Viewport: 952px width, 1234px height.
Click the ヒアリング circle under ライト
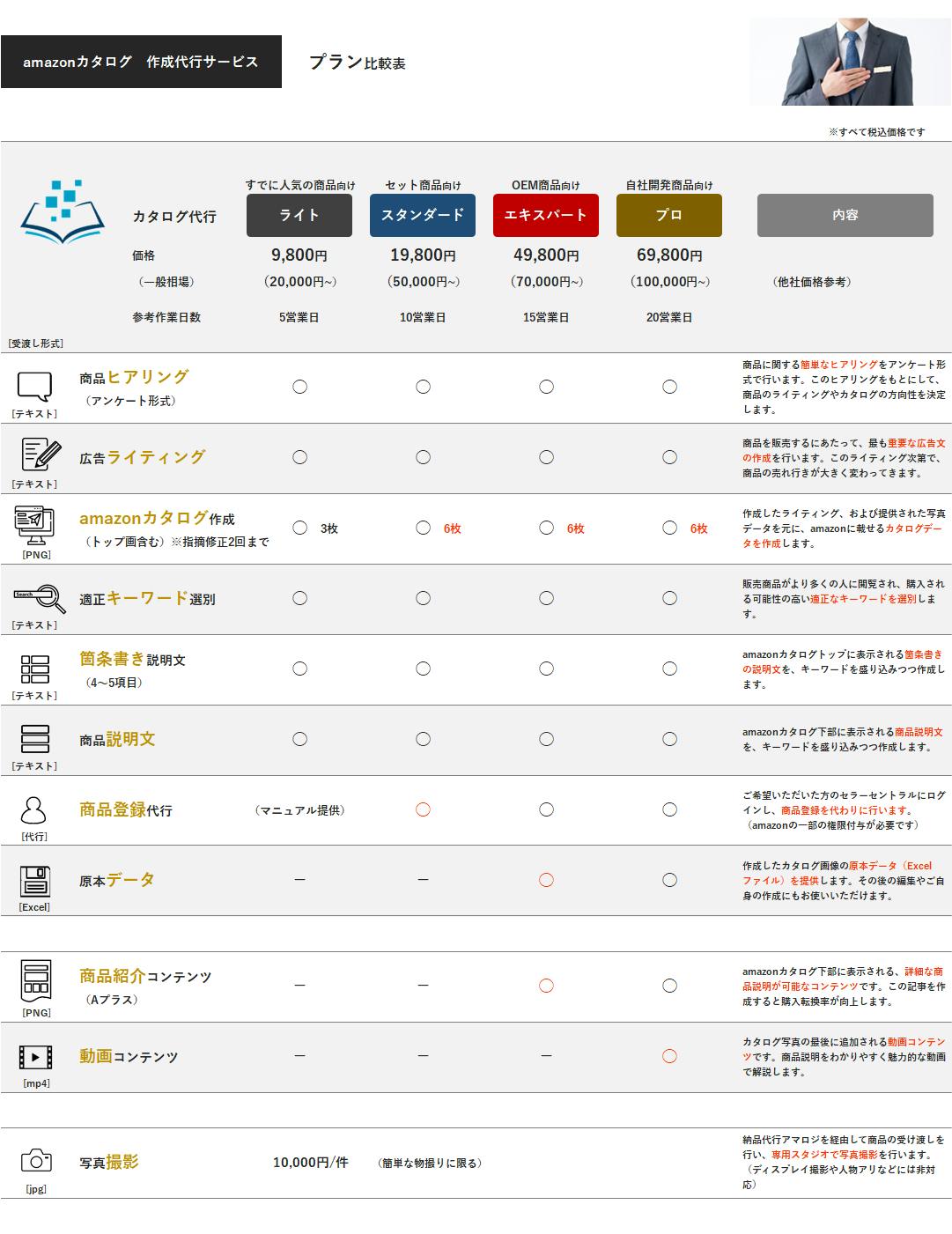click(299, 387)
